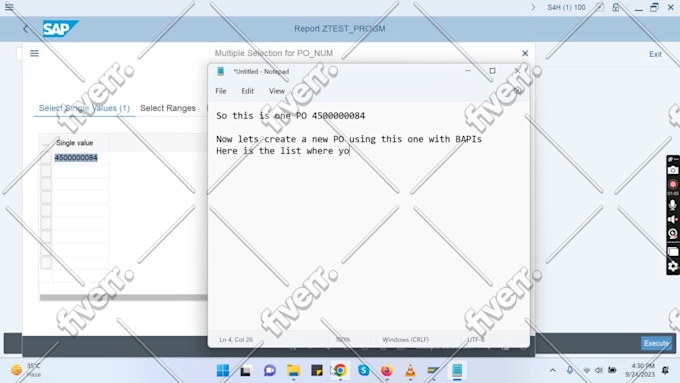This screenshot has height=383, width=680.
Task: Open the Notepad Edit menu
Action: coord(248,91)
